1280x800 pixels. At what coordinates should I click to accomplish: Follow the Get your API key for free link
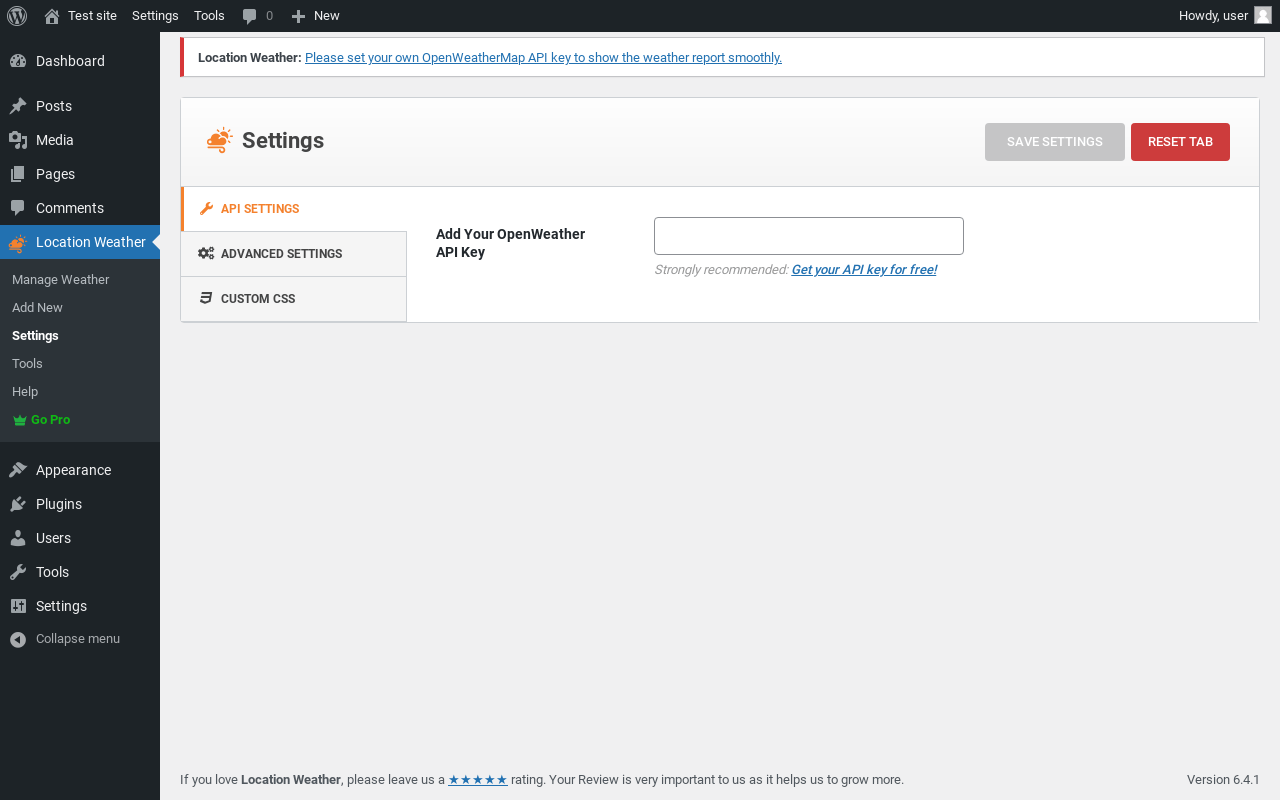[x=864, y=270]
